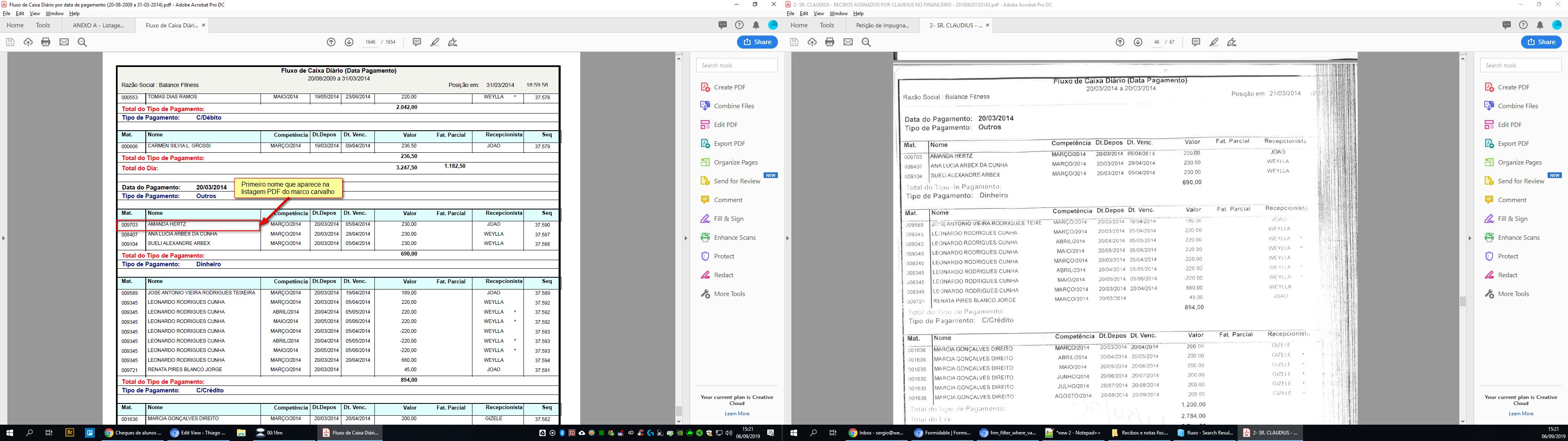Open Enhance Scans in right tools pane

click(x=1518, y=237)
